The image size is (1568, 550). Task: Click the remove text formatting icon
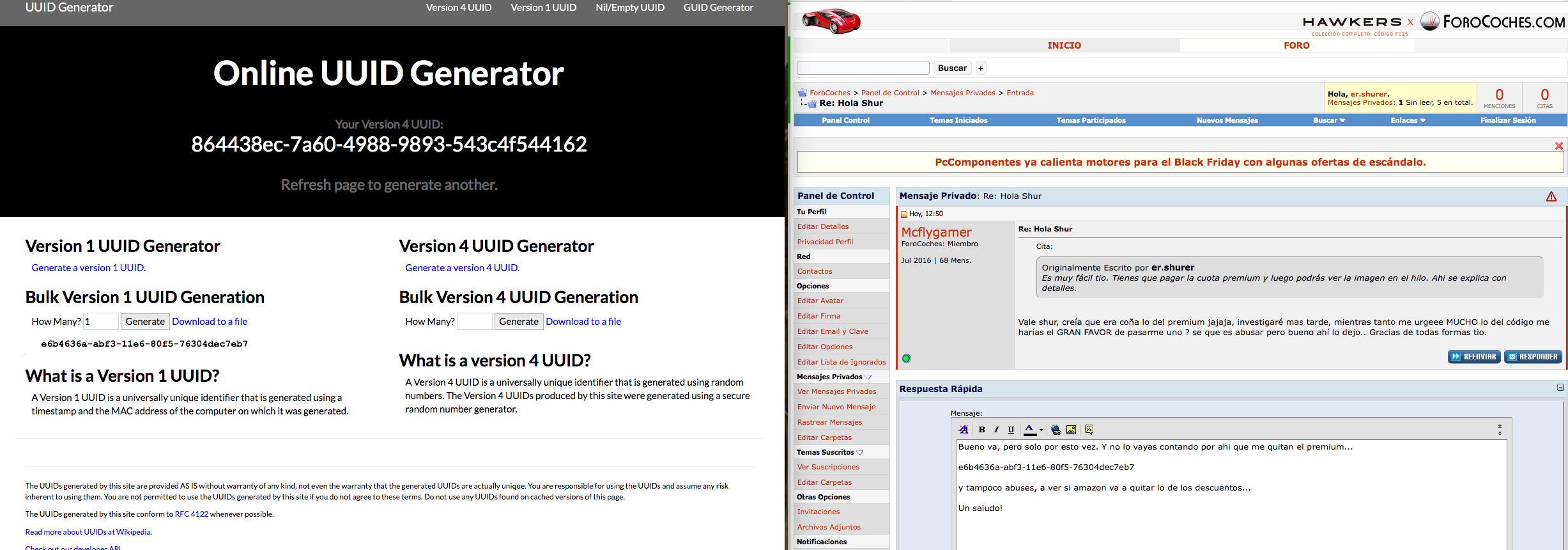[x=964, y=430]
